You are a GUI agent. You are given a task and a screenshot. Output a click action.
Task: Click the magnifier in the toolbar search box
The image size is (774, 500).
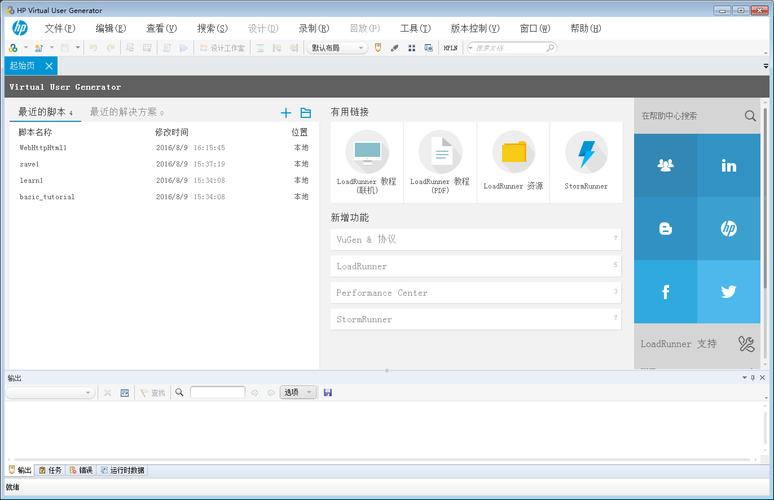(x=550, y=48)
